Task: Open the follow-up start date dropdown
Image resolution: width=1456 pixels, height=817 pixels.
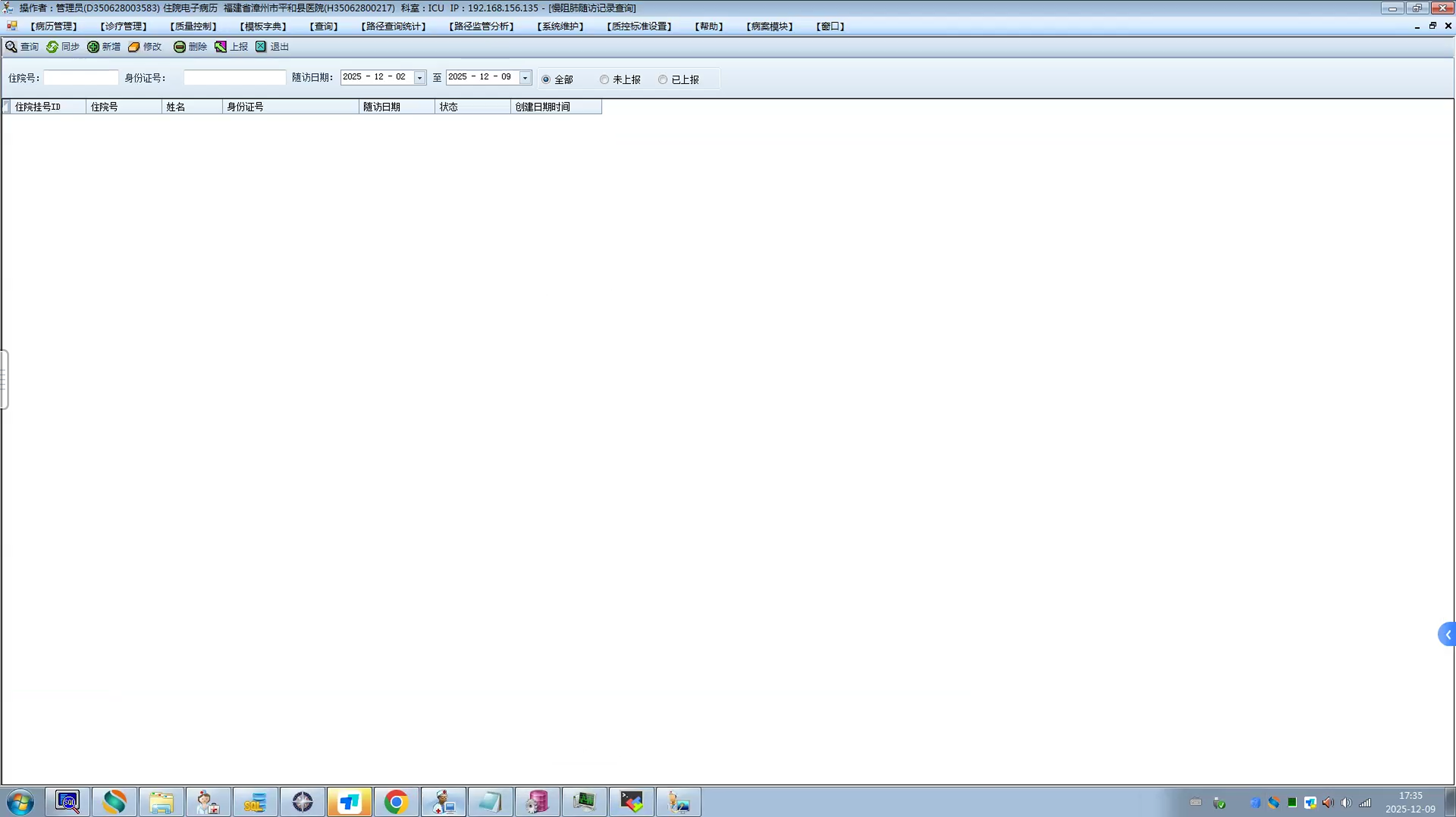Action: tap(420, 77)
